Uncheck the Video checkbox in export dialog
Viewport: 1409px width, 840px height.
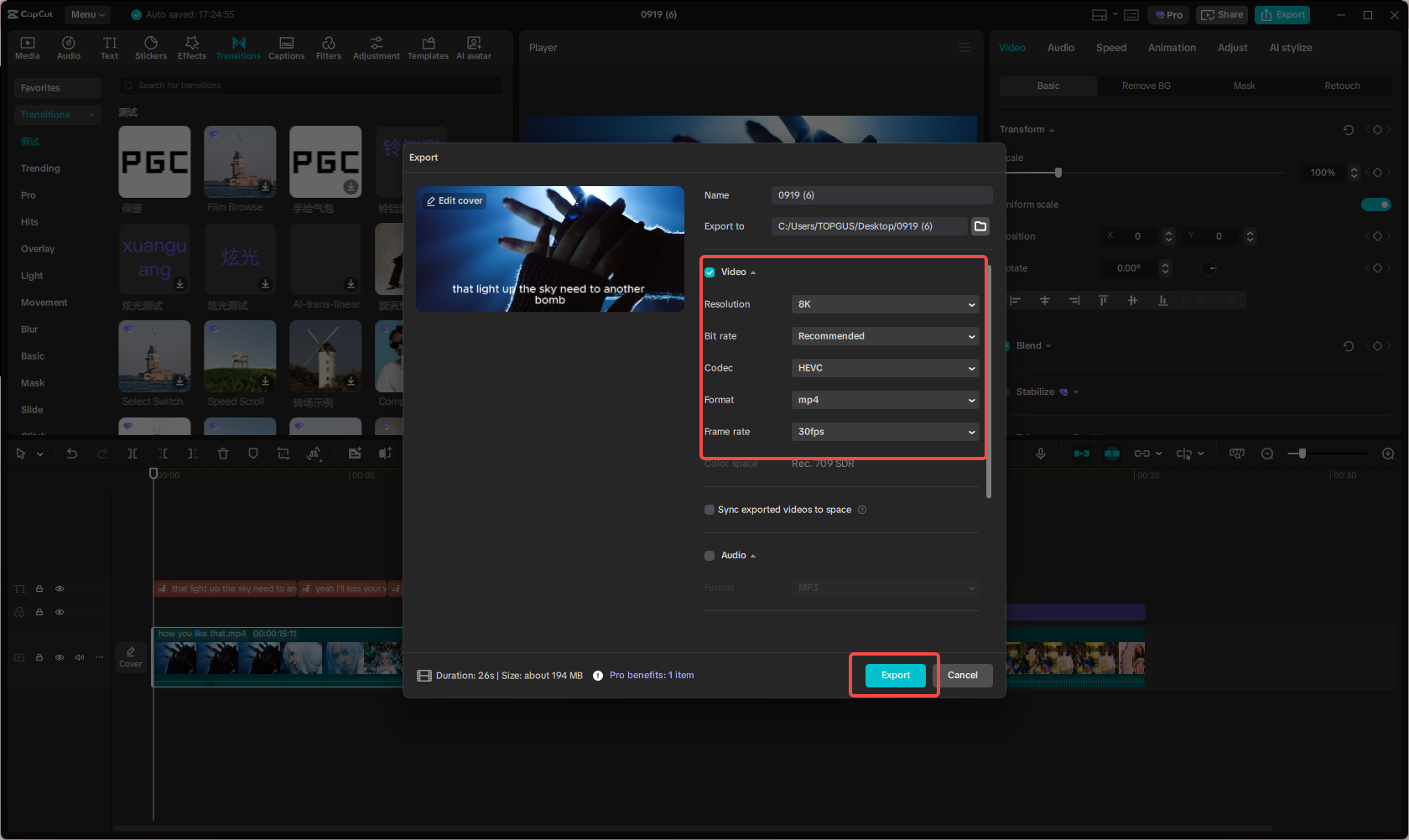pos(710,272)
